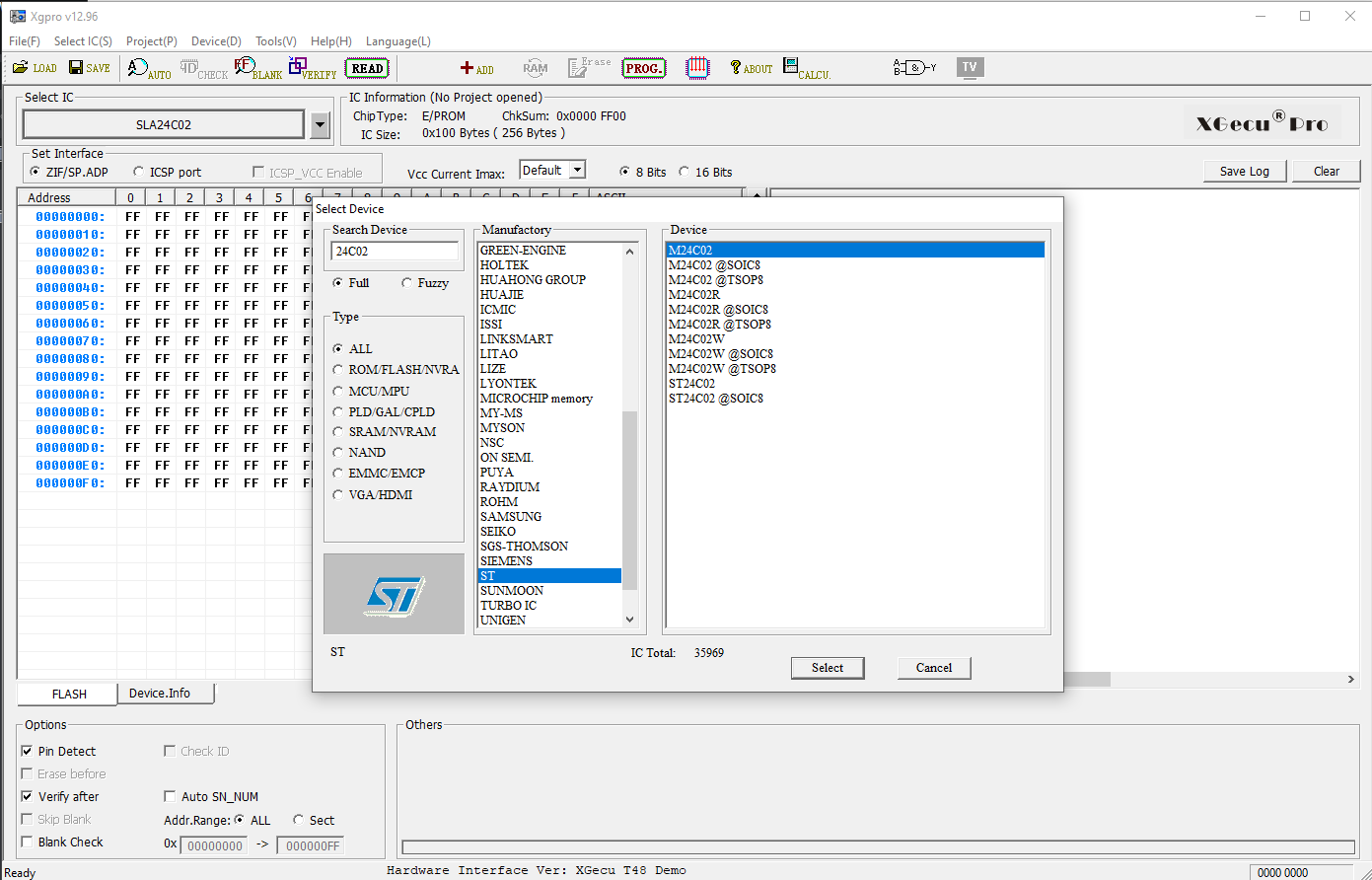Screen dimensions: 1372x880
Task: Run the AUTO operation icon
Action: click(x=150, y=68)
